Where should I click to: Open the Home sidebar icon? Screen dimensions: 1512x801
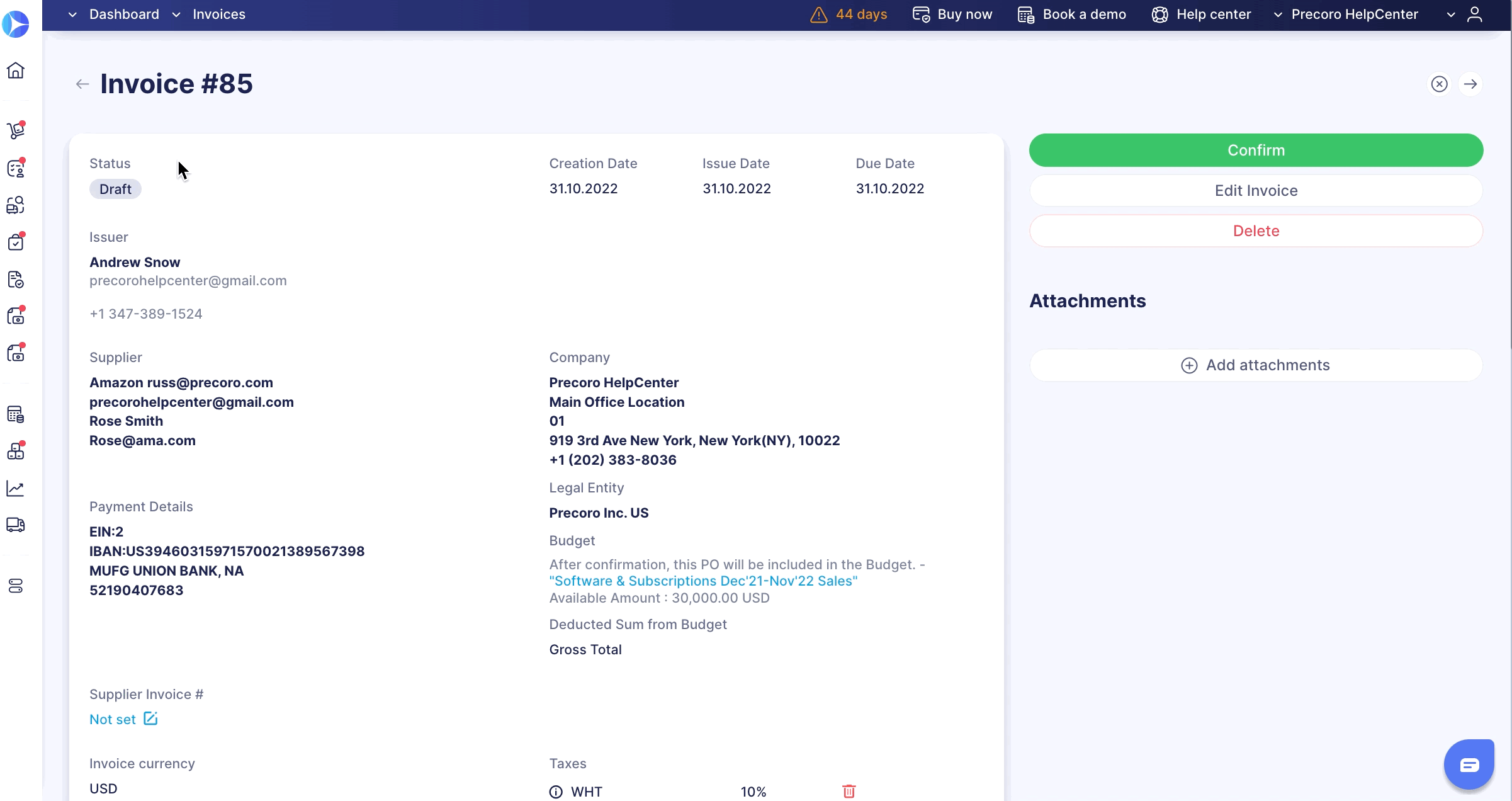[x=16, y=71]
